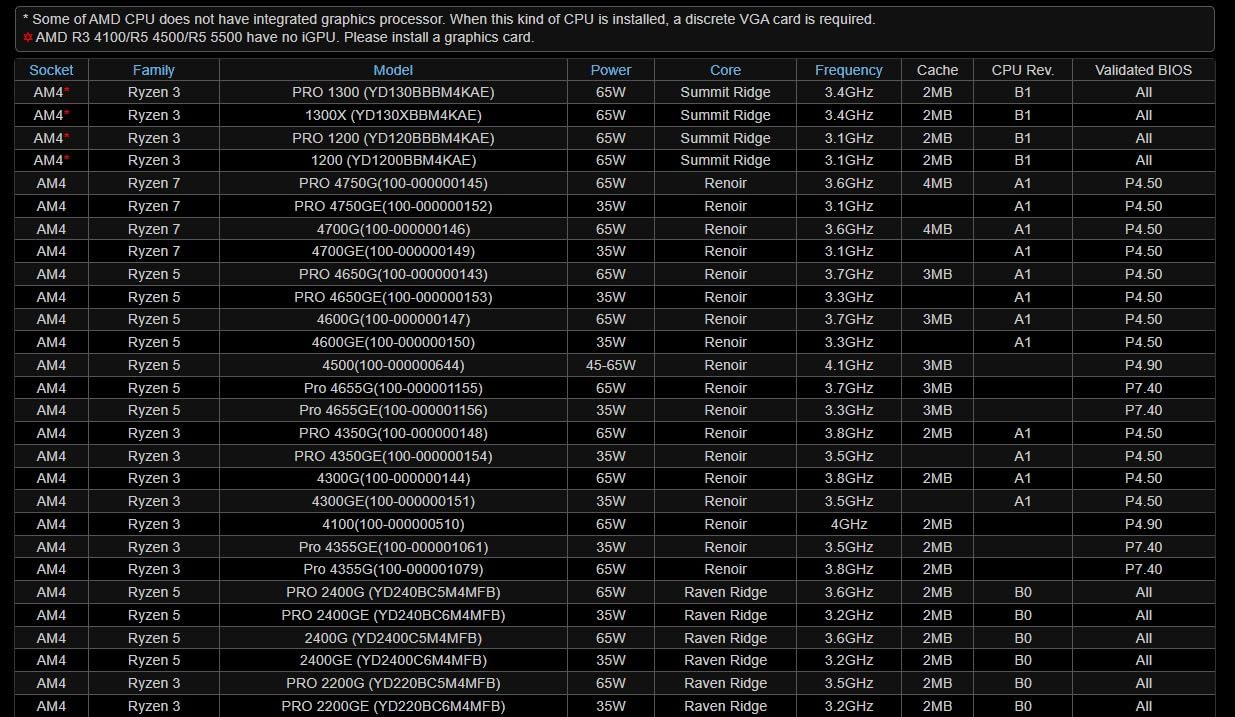Click the Validated BIOS column header
This screenshot has width=1235, height=717.
[x=1143, y=70]
